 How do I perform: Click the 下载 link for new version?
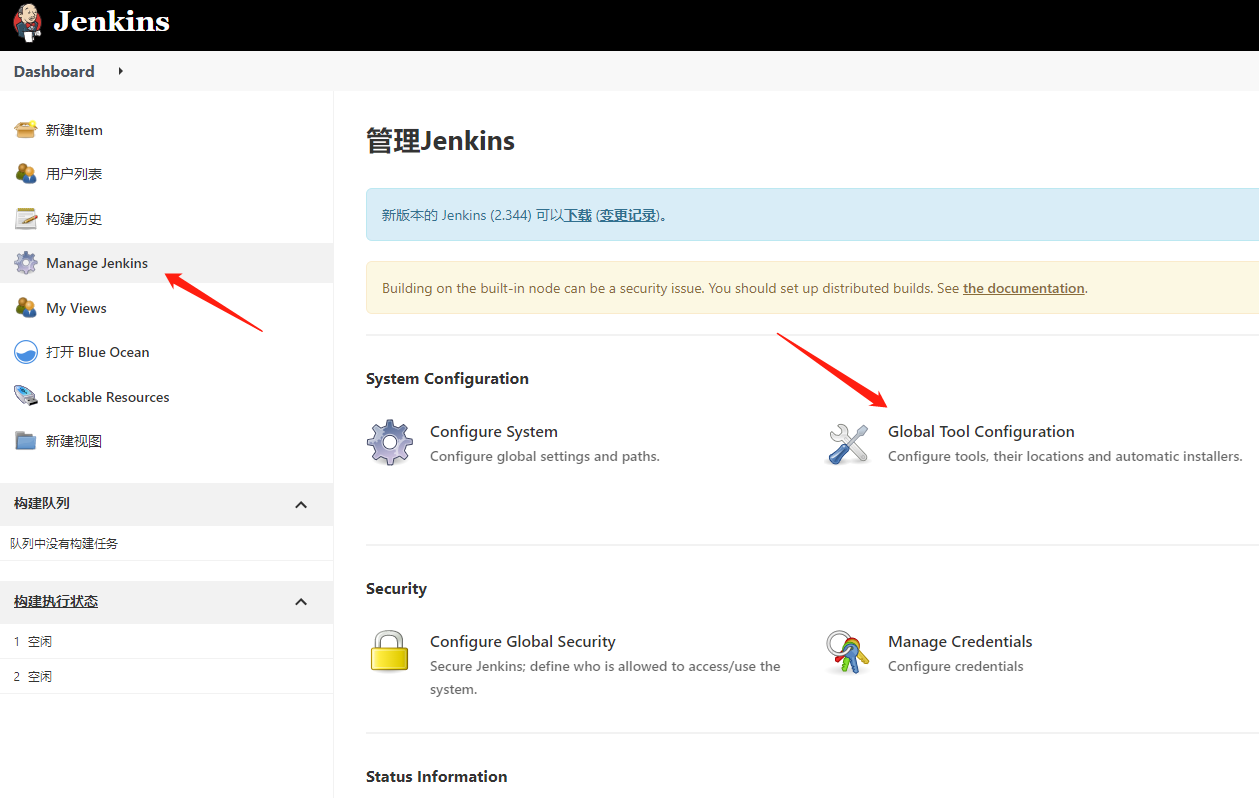[x=578, y=215]
